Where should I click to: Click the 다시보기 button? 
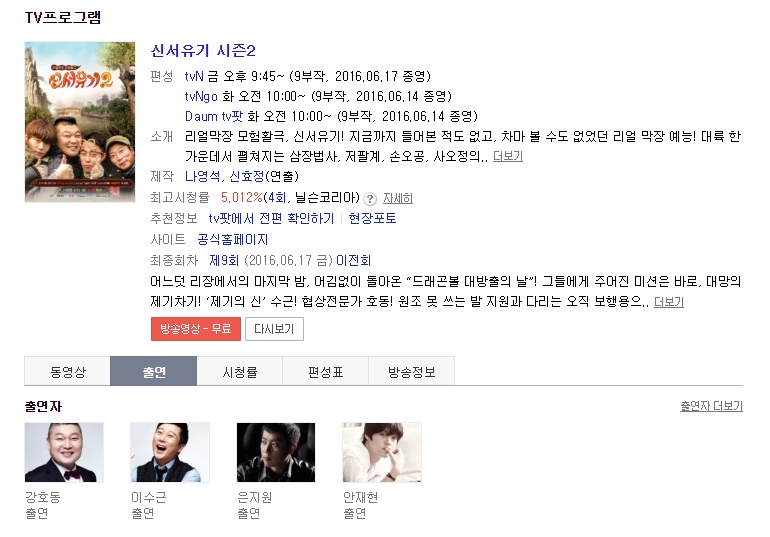point(274,329)
